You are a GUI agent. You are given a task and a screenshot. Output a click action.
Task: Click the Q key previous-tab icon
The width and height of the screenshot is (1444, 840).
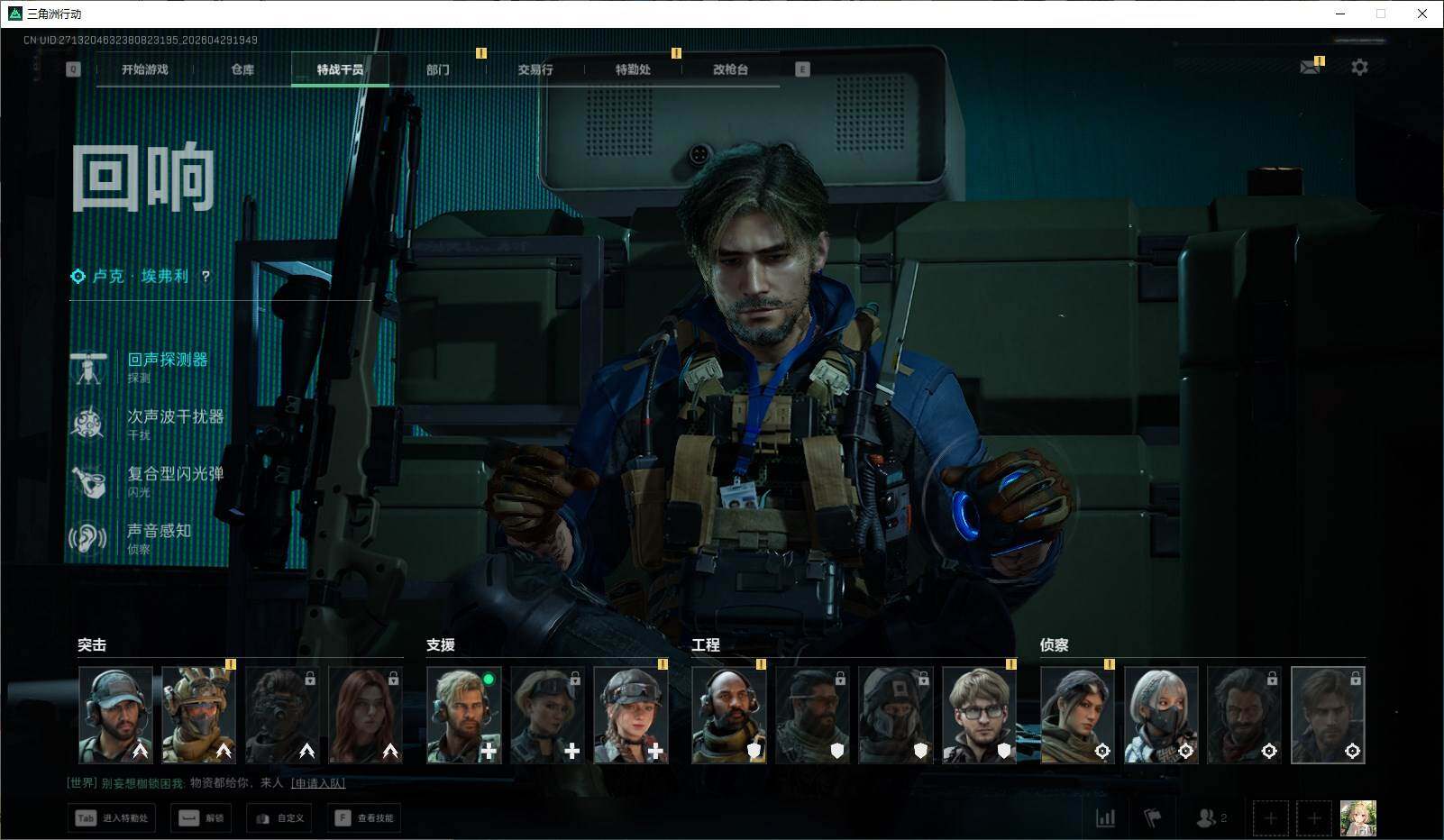tap(73, 69)
